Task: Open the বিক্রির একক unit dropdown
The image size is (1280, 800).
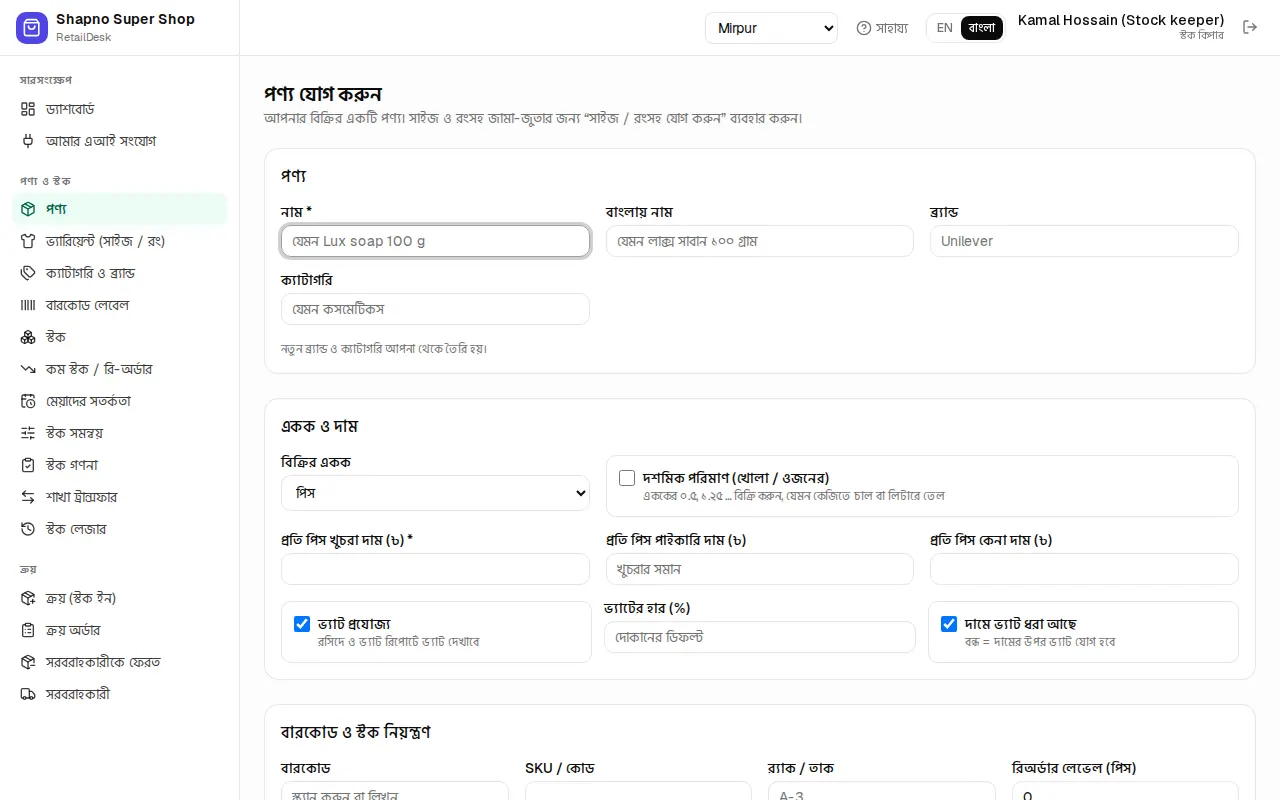Action: [435, 493]
